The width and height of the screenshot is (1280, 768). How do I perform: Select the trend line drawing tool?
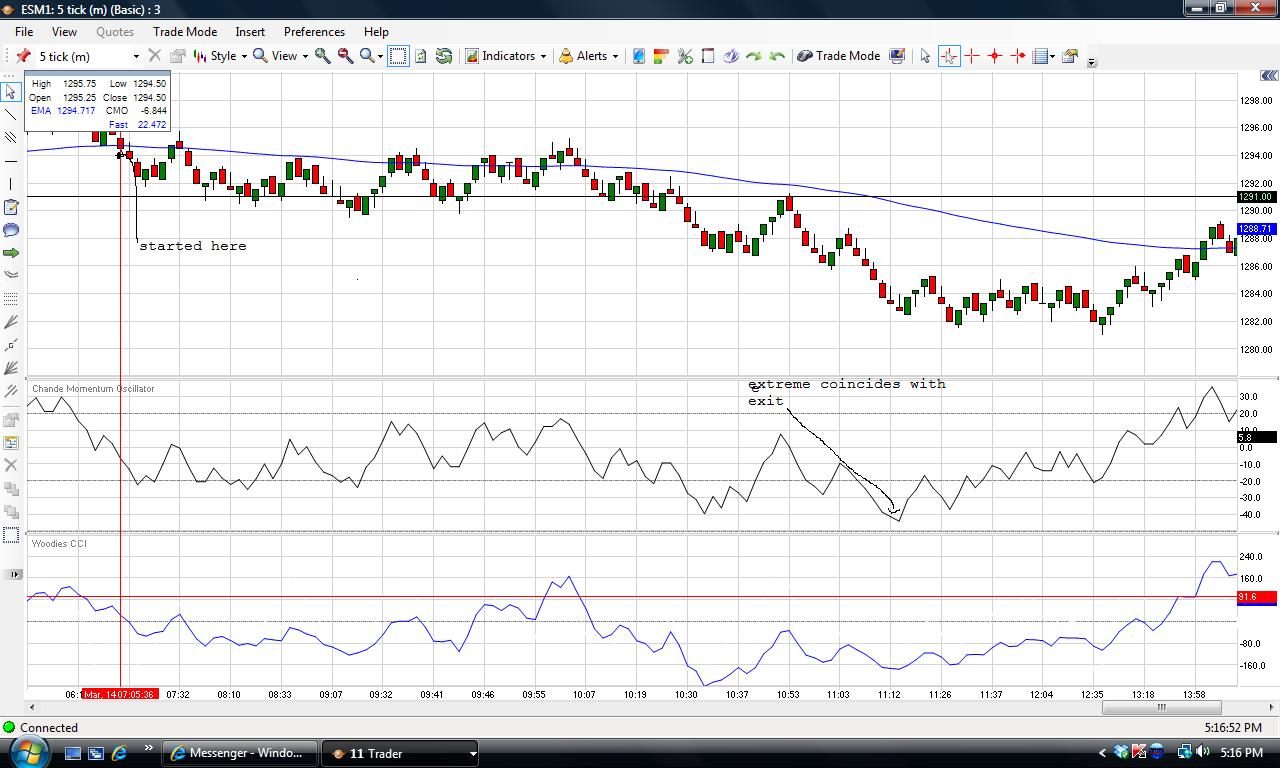(x=11, y=115)
